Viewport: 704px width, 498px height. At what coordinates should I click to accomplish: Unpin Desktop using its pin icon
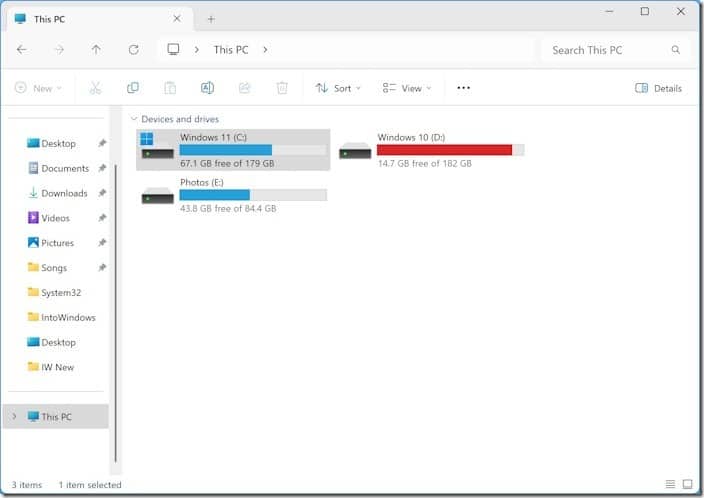click(102, 143)
